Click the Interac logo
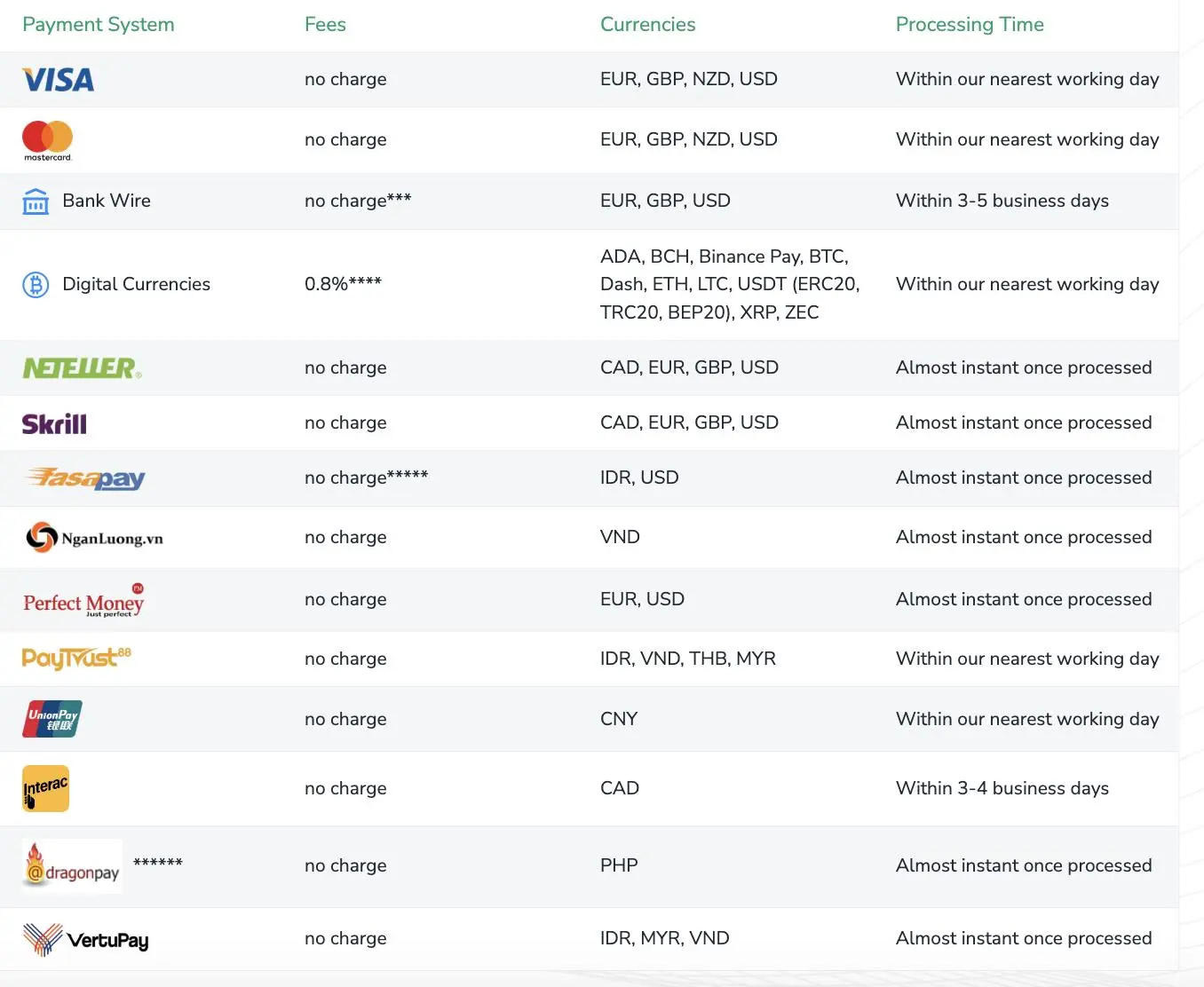Screen dimensions: 1204x987 point(45,788)
